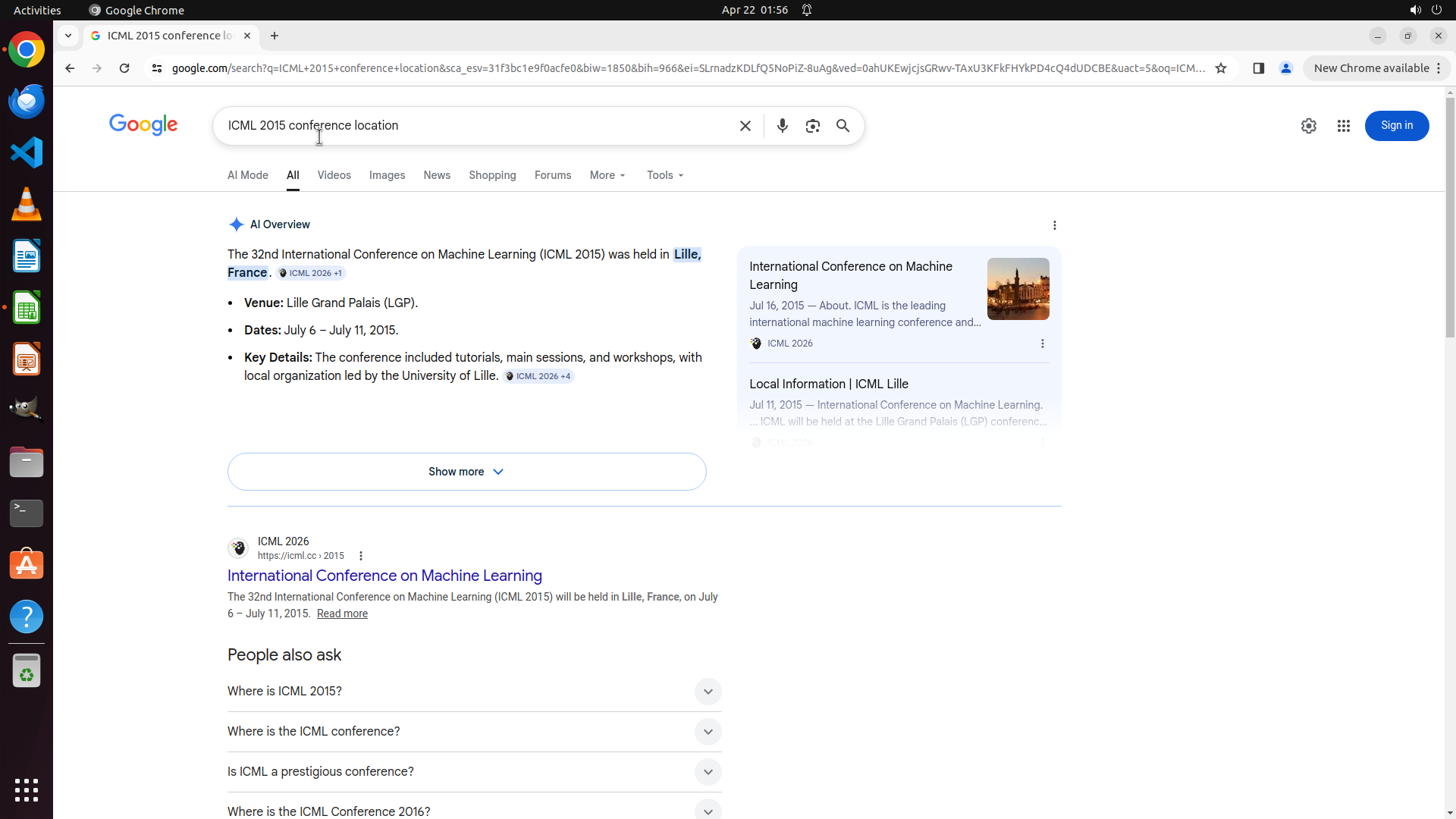Open AI Overview three-dot options menu
Screen dimensions: 1456x819
1054,225
